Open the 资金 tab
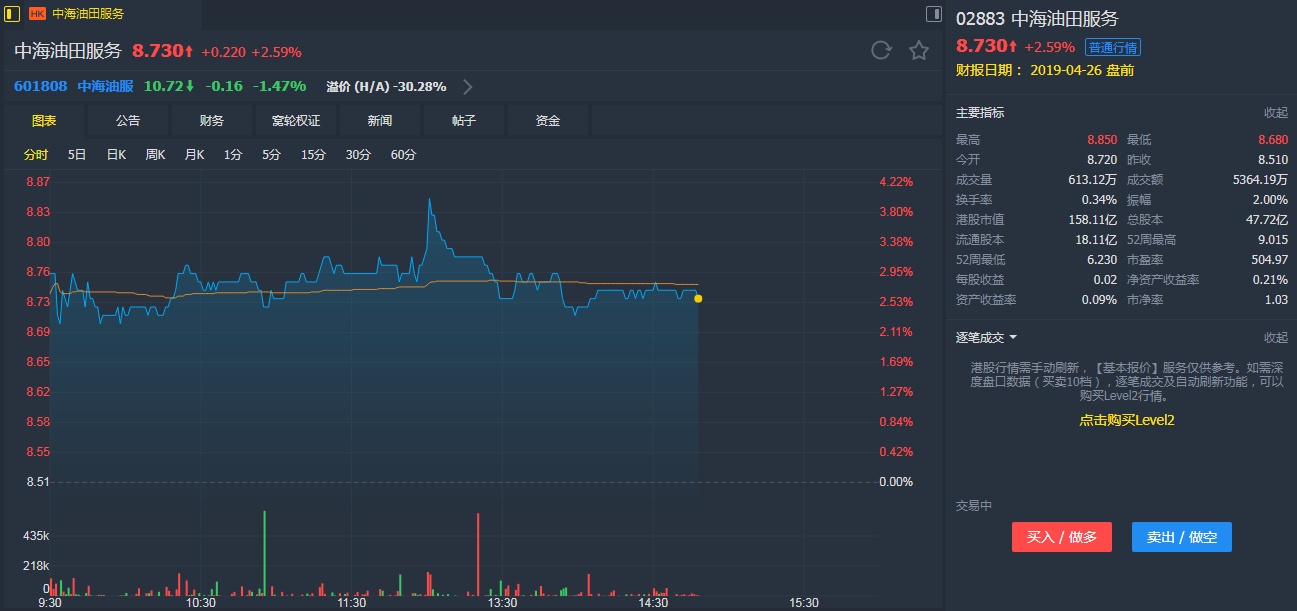This screenshot has height=611, width=1297. 548,121
